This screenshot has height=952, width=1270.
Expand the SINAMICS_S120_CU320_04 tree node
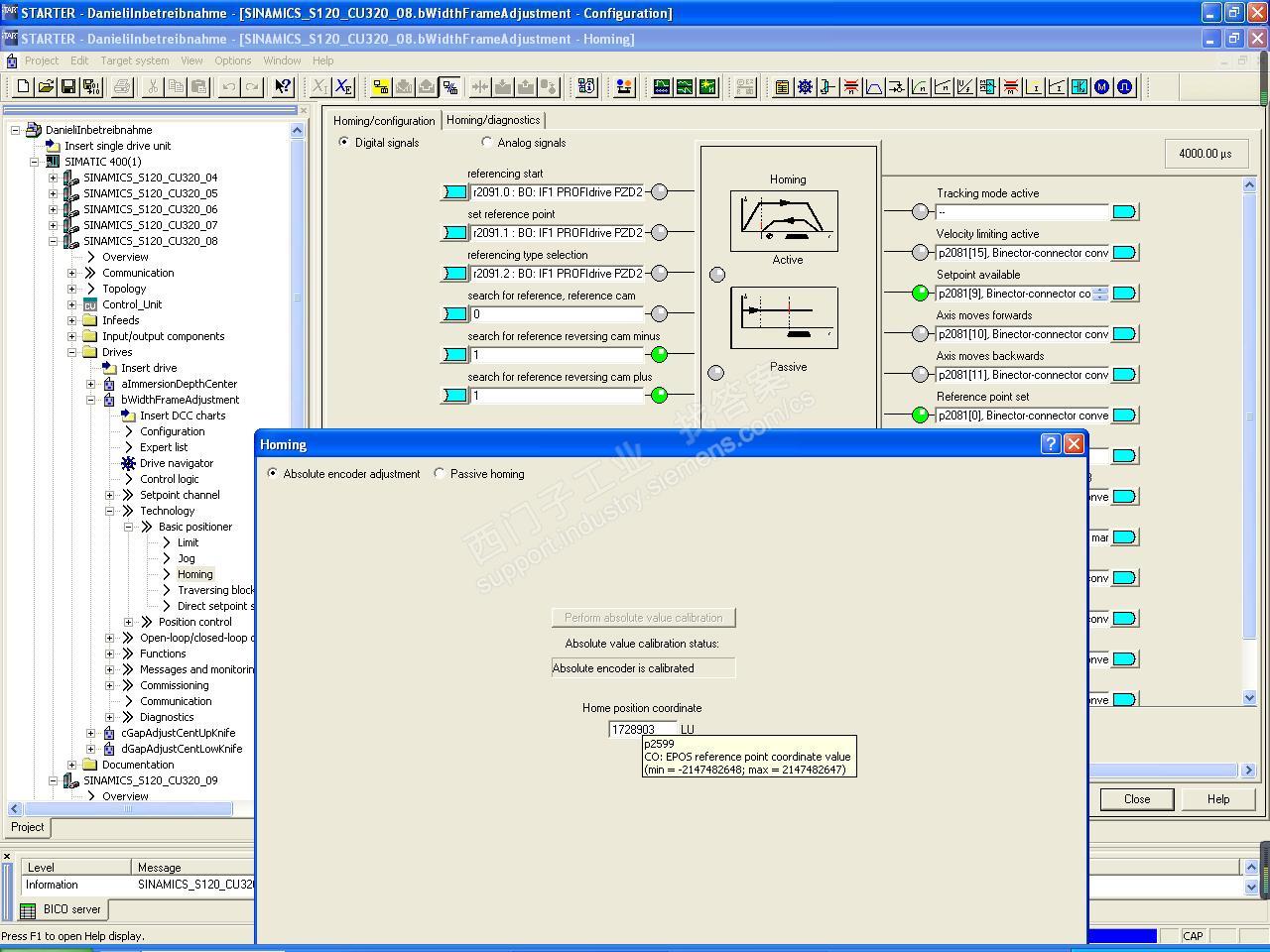(x=53, y=178)
